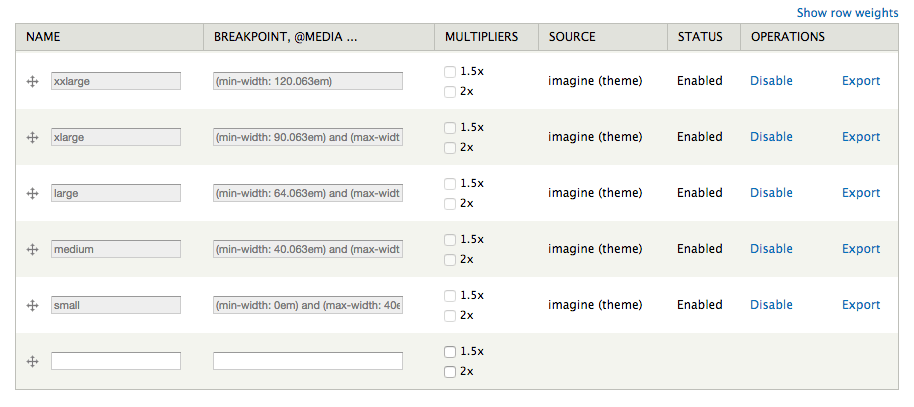Disable the large breakpoint
Image resolution: width=914 pixels, height=407 pixels.
(x=771, y=193)
